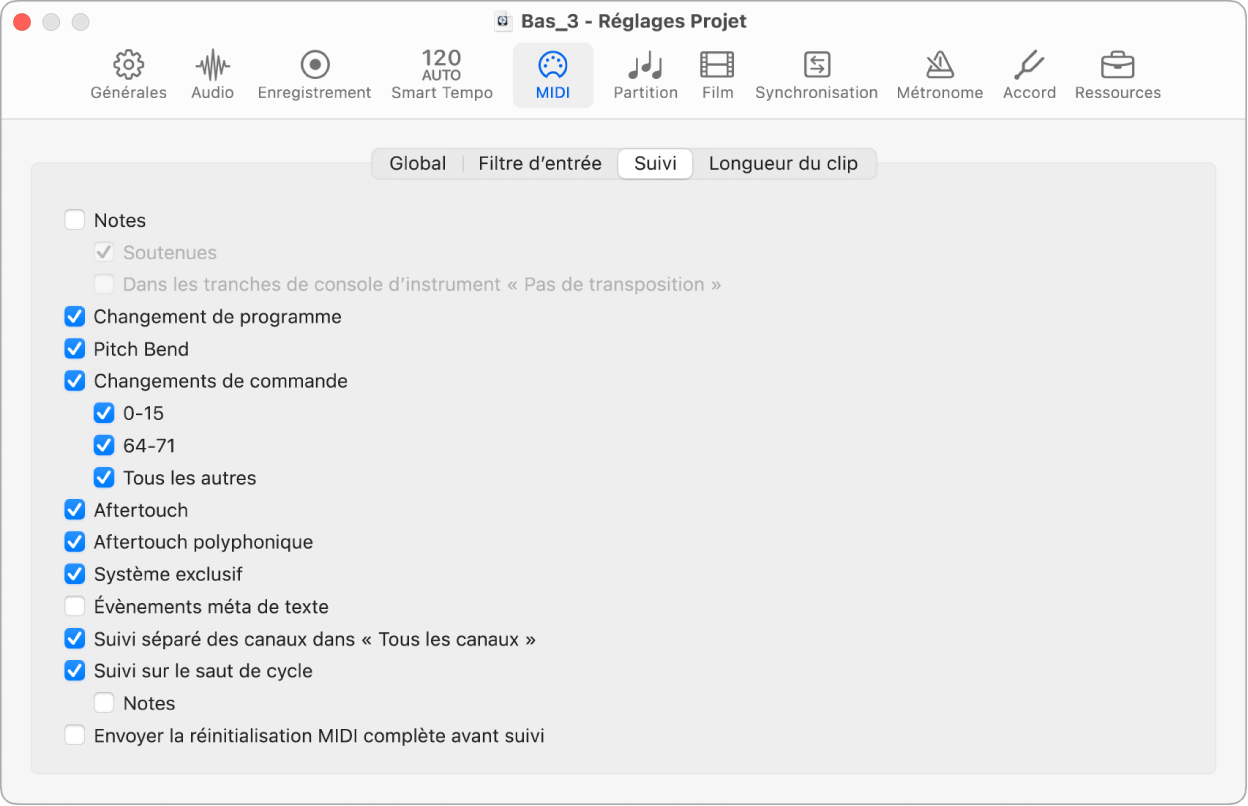Viewport: 1248px width, 806px height.
Task: Open the Synchronisation settings
Action: tap(817, 73)
